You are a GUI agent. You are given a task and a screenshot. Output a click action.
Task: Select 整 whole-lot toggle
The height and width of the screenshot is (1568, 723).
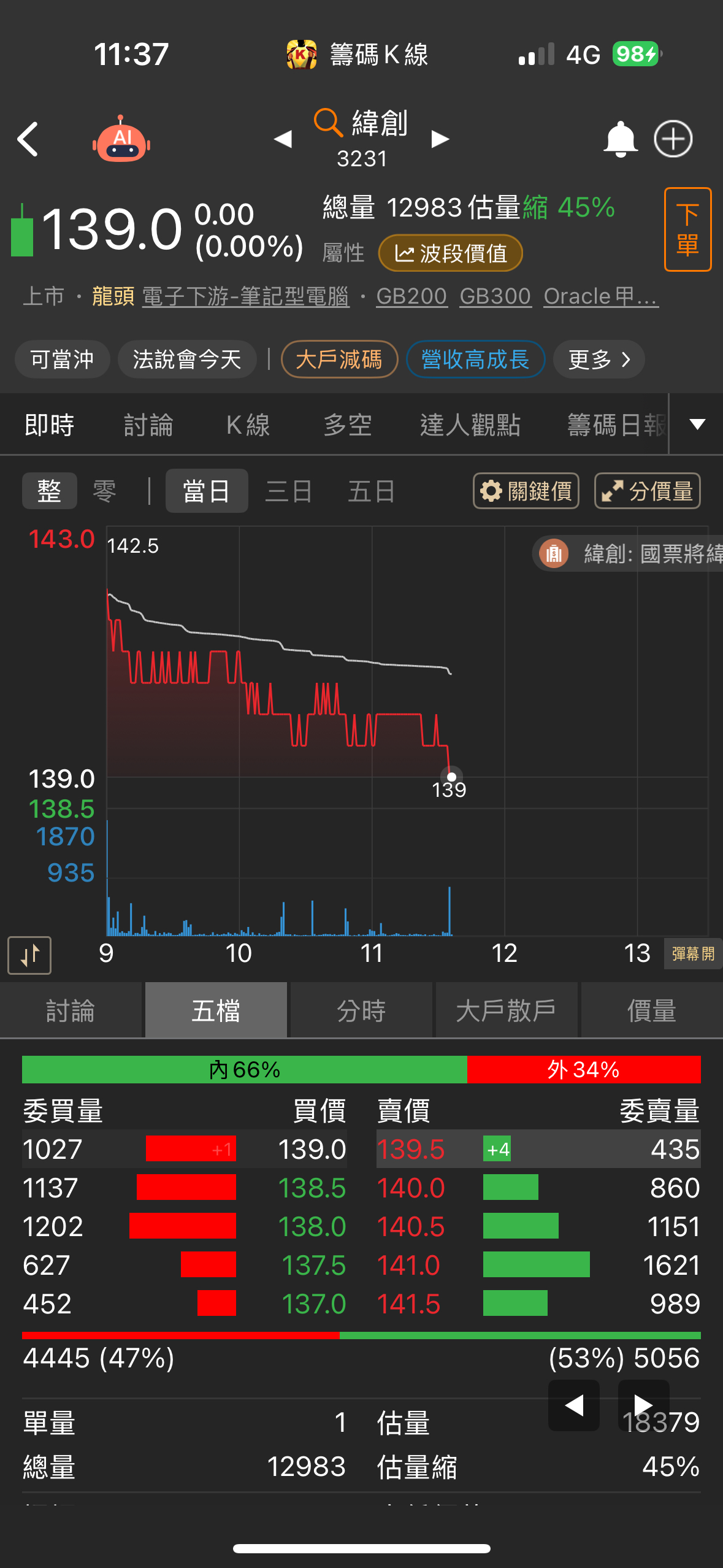[50, 491]
